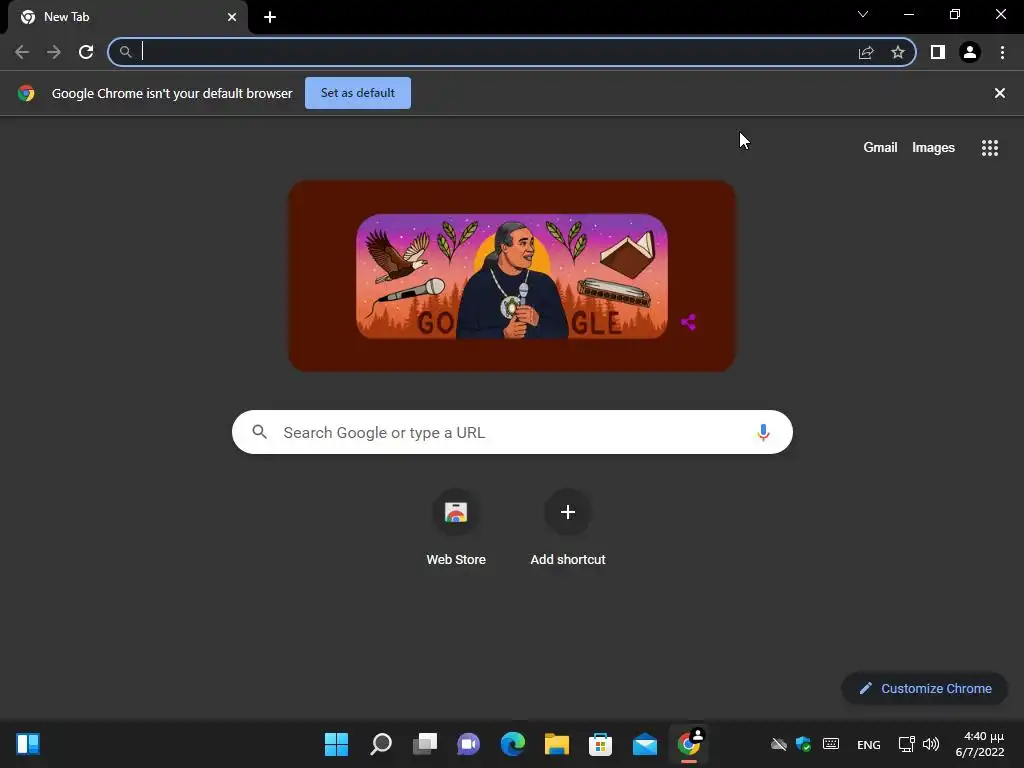Reload the current page
Image resolution: width=1024 pixels, height=768 pixels.
(86, 52)
